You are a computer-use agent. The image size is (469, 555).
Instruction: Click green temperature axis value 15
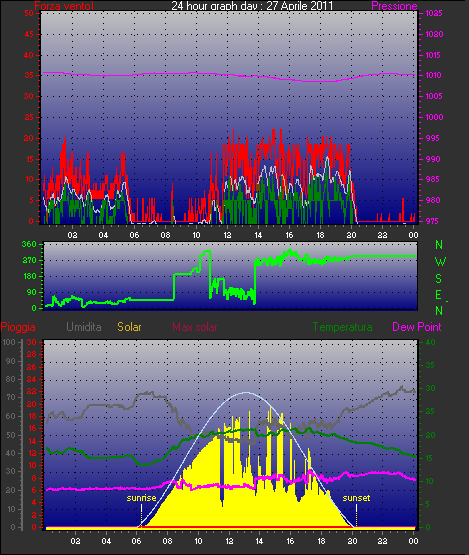tap(430, 458)
